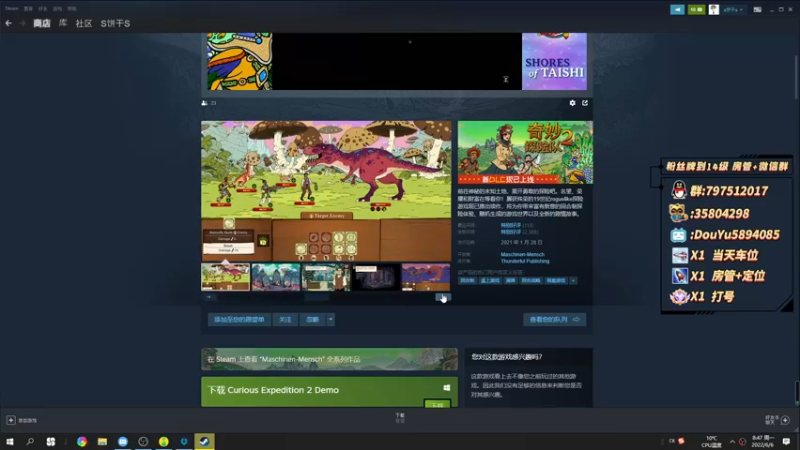The width and height of the screenshot is (800, 450).
Task: Click the second user tag
Action: click(x=490, y=281)
